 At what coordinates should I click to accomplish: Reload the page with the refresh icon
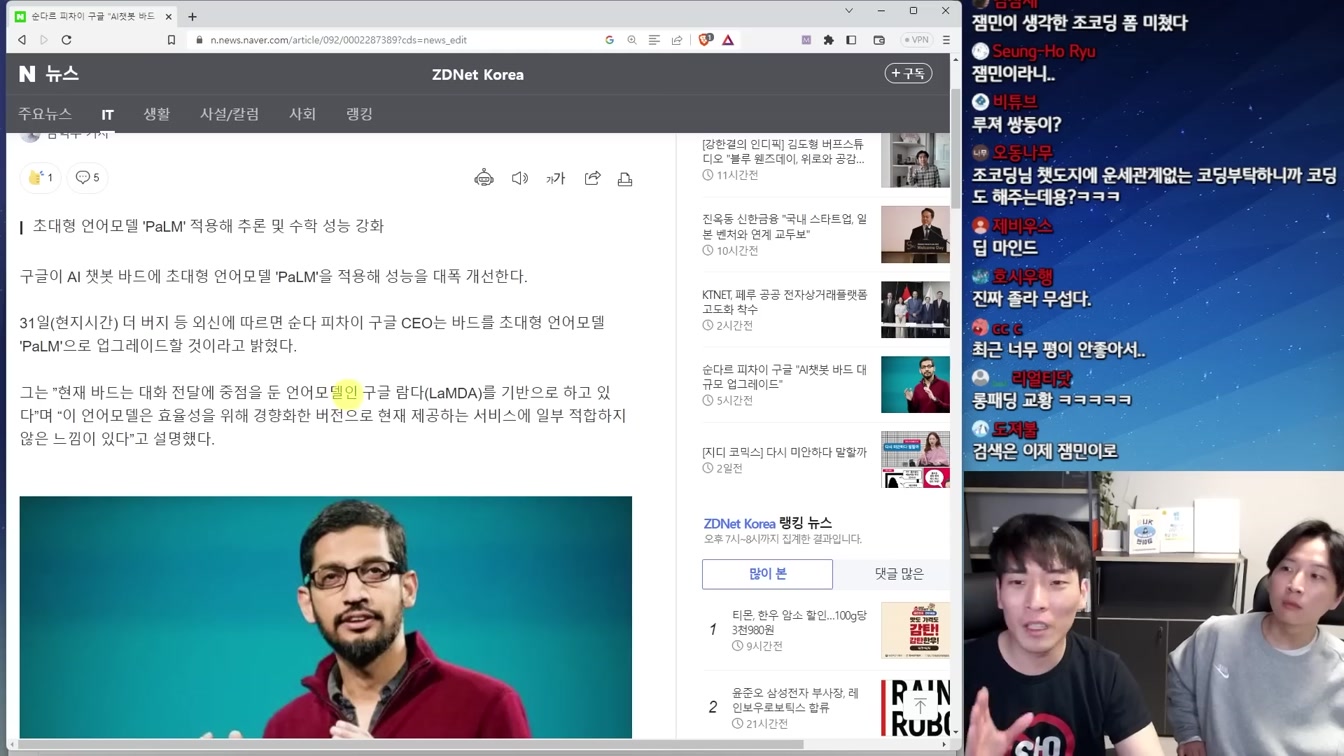[x=67, y=40]
